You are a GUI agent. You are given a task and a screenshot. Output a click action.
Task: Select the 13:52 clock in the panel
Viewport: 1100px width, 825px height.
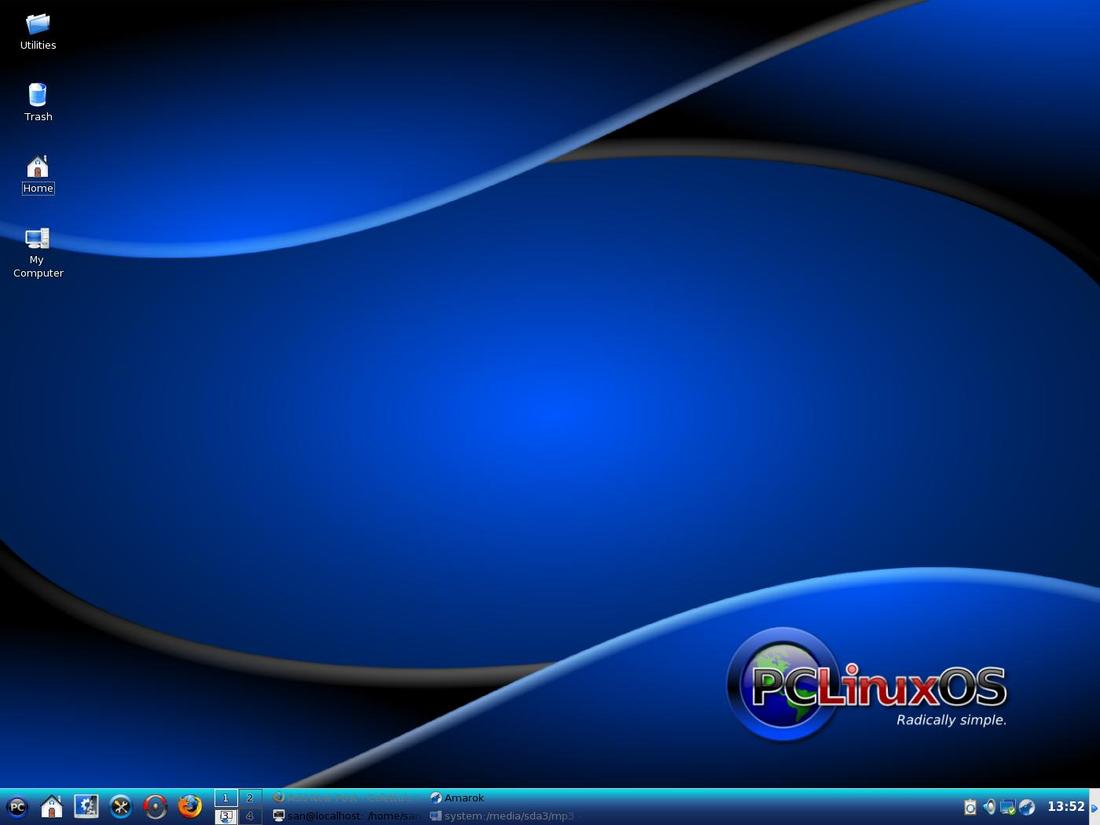(x=1066, y=807)
